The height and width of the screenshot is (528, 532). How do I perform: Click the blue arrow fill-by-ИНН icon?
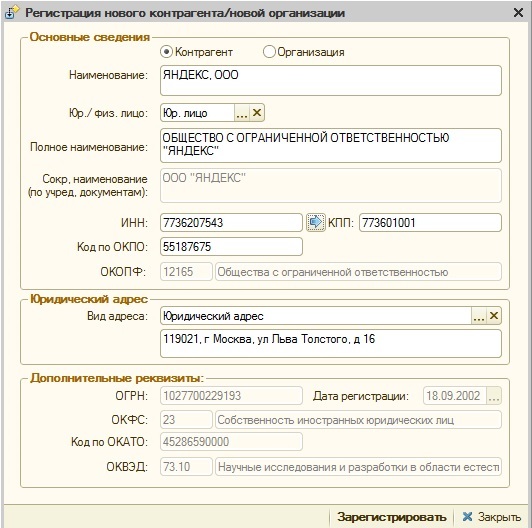click(316, 222)
